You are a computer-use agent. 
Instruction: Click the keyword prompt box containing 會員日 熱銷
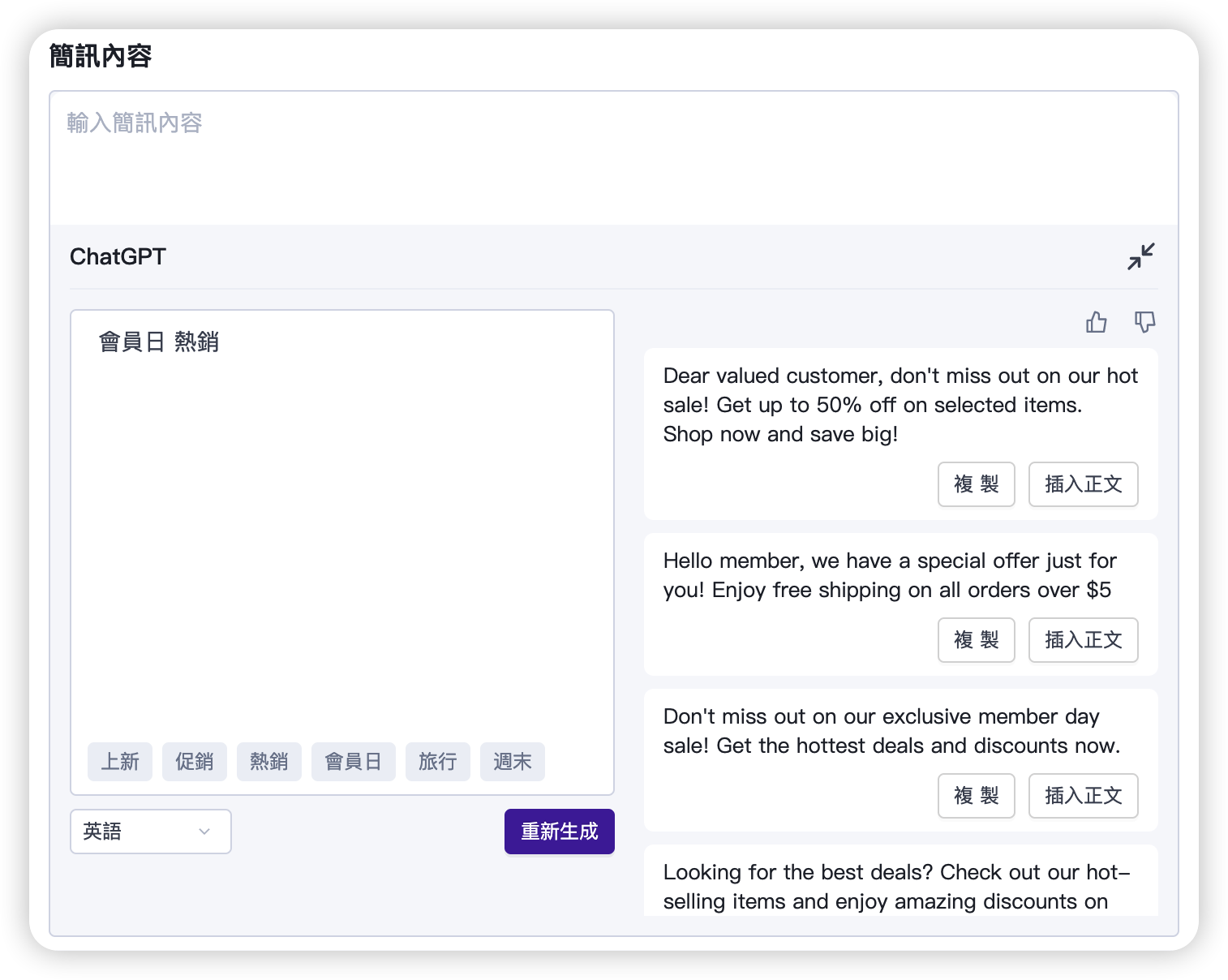coord(341,527)
